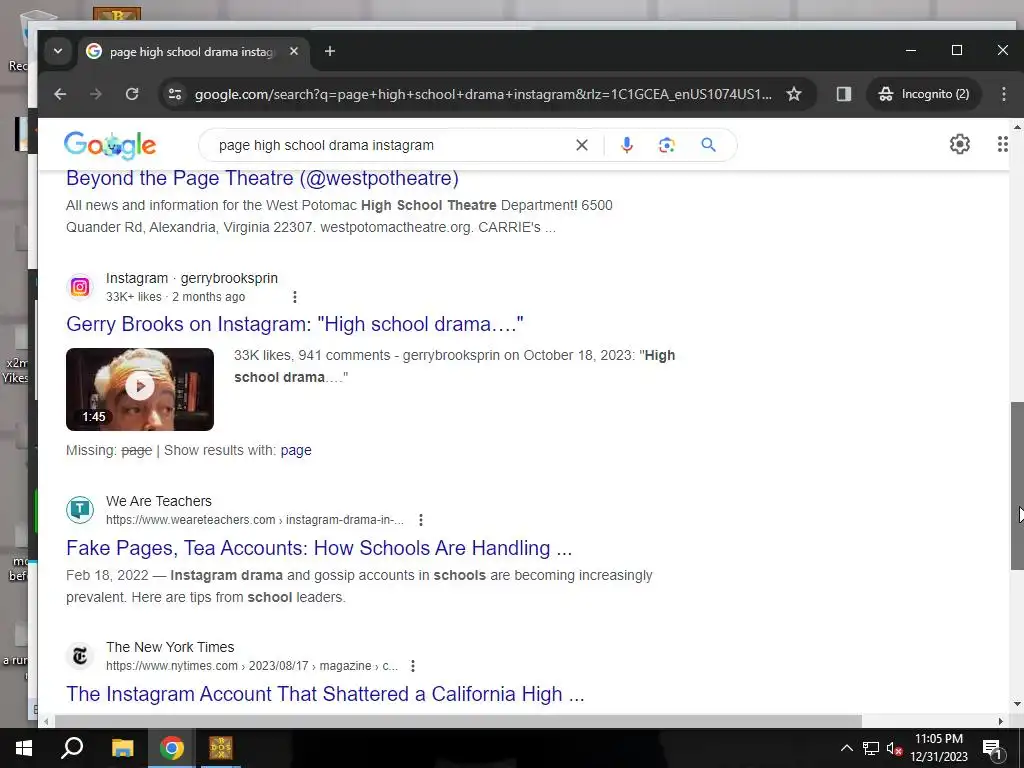Open Gerry Brooks on Instagram result
This screenshot has width=1024, height=768.
pyautogui.click(x=295, y=324)
